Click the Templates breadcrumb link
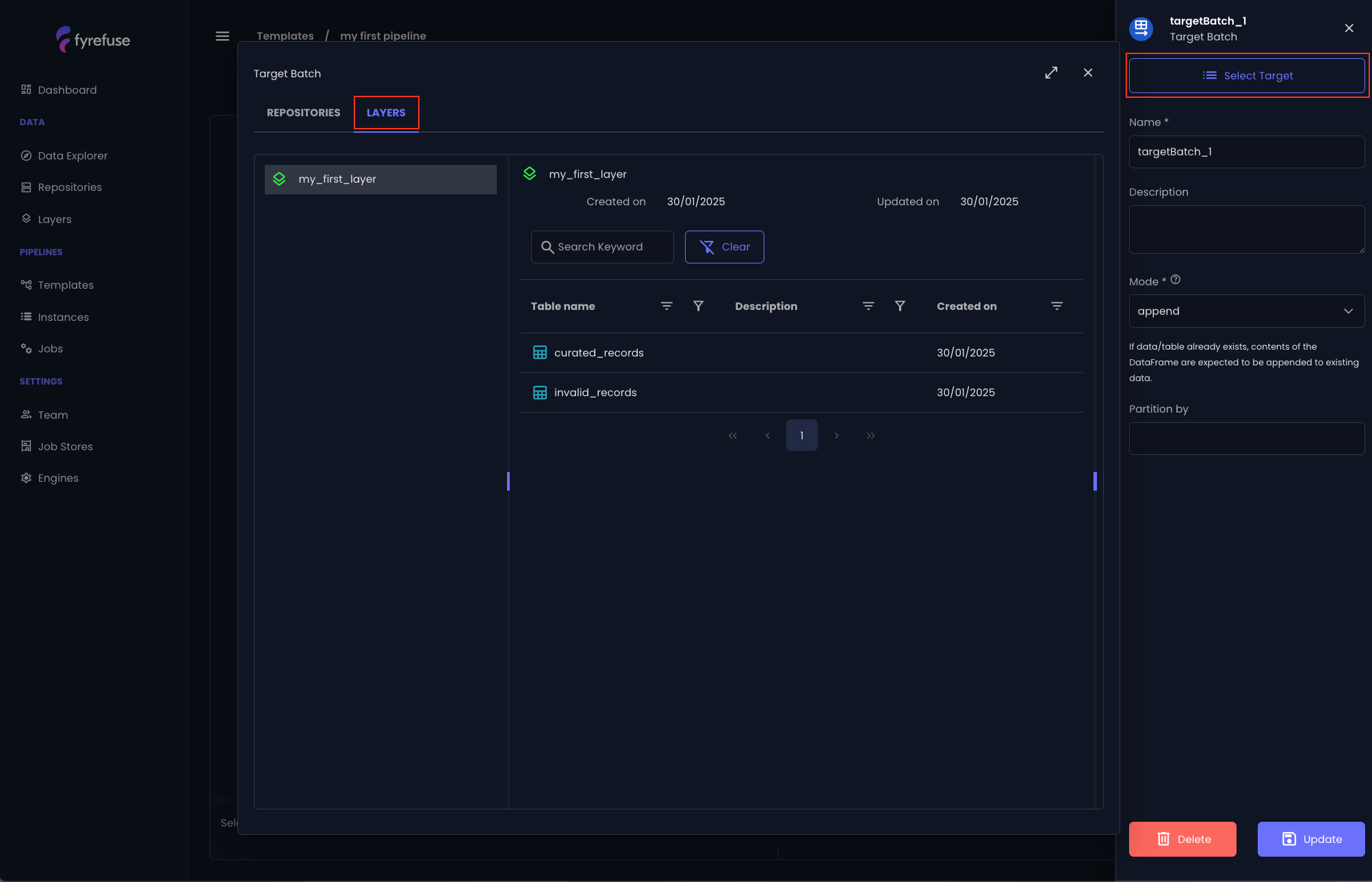This screenshot has height=882, width=1372. click(x=285, y=36)
